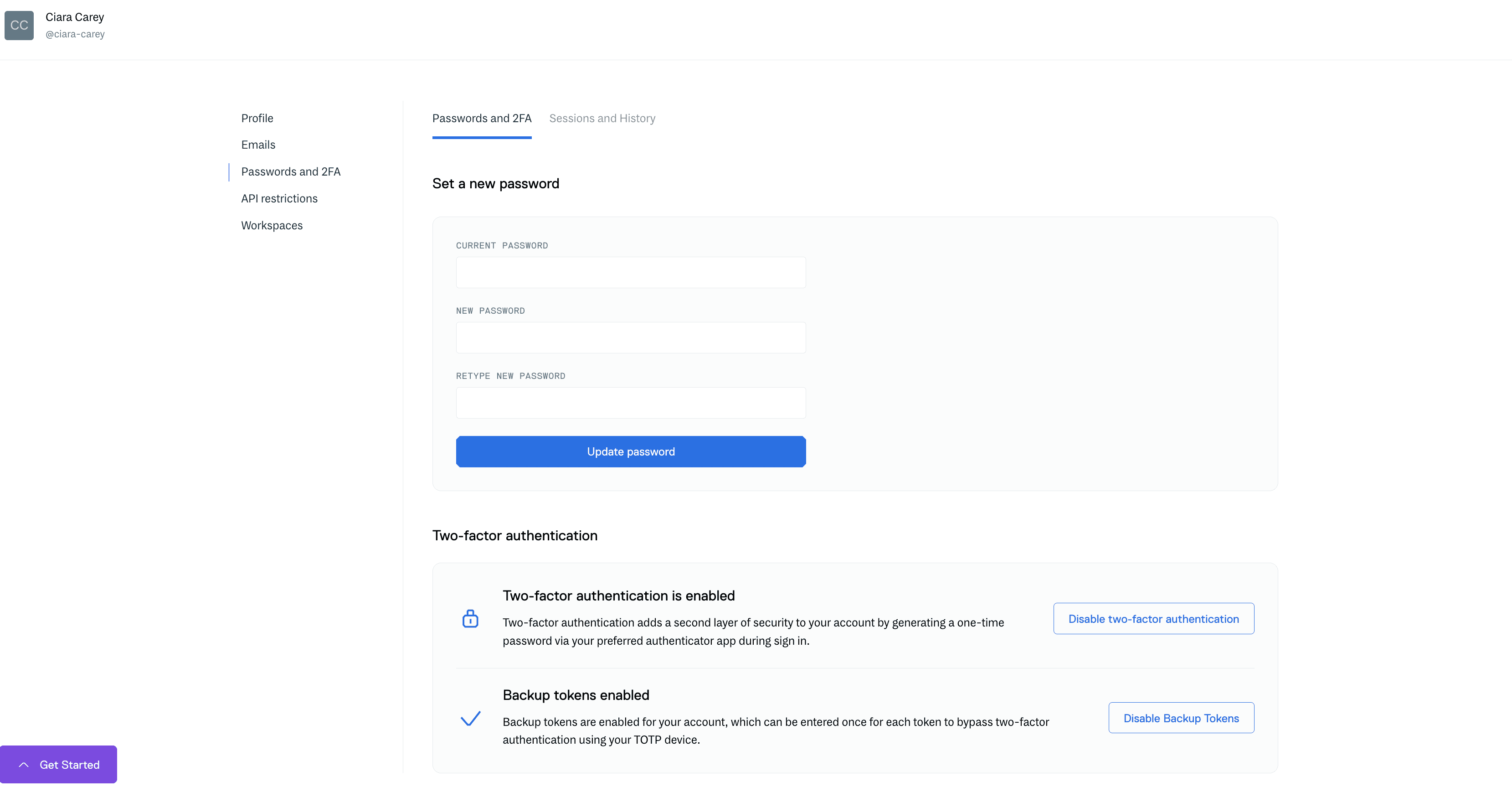Click into the New Password field
The width and height of the screenshot is (1512, 787).
[x=630, y=338]
